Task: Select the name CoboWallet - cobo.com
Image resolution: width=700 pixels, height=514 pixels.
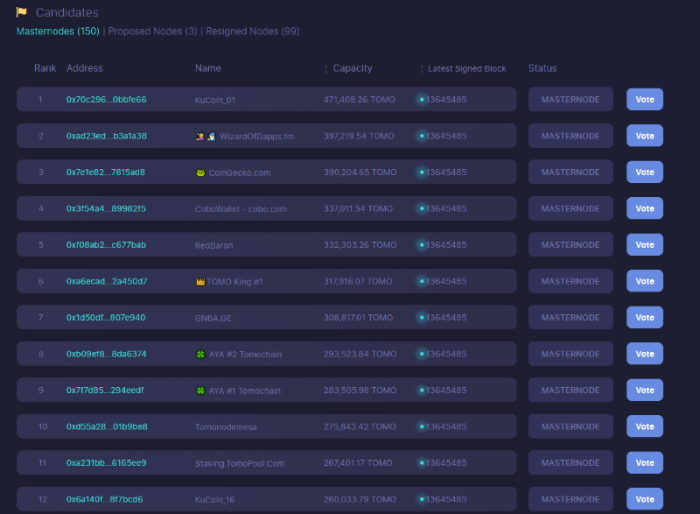Action: coord(241,209)
